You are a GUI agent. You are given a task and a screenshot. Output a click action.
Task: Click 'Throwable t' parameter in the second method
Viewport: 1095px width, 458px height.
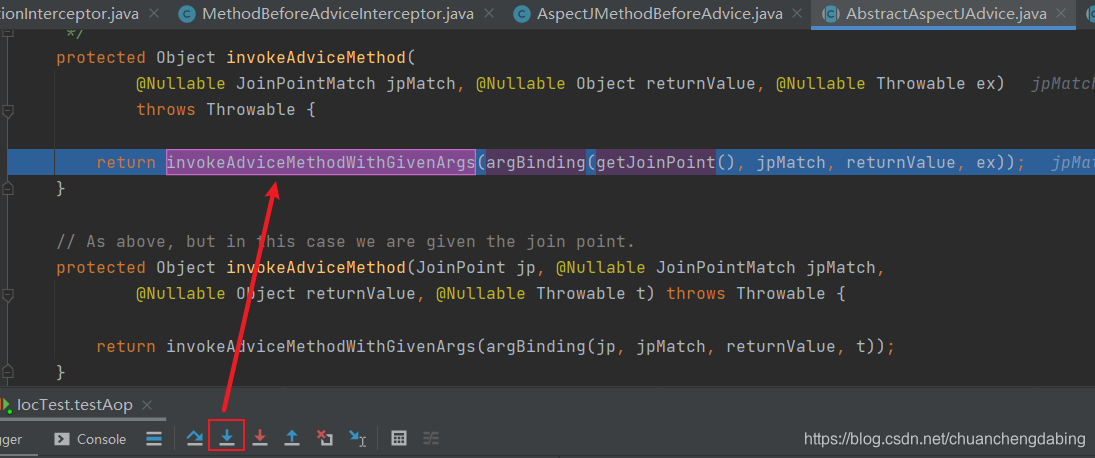click(x=589, y=294)
